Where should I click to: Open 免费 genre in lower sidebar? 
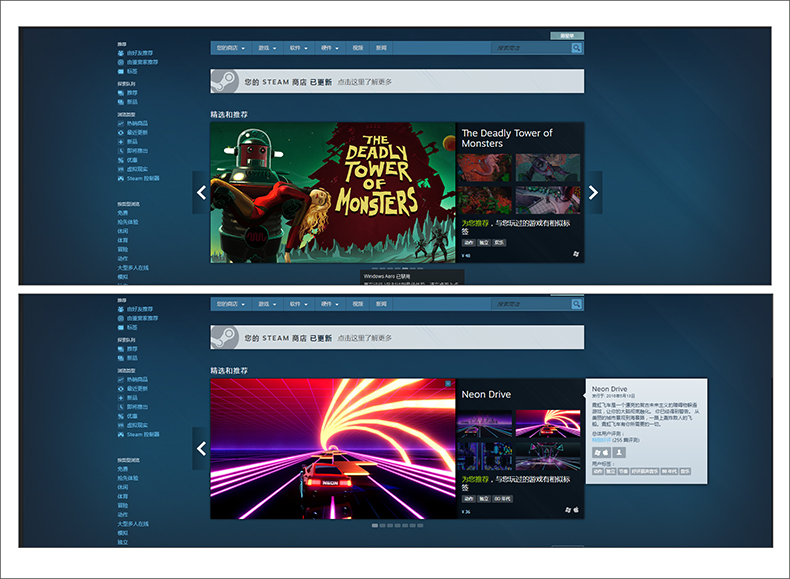click(x=122, y=469)
